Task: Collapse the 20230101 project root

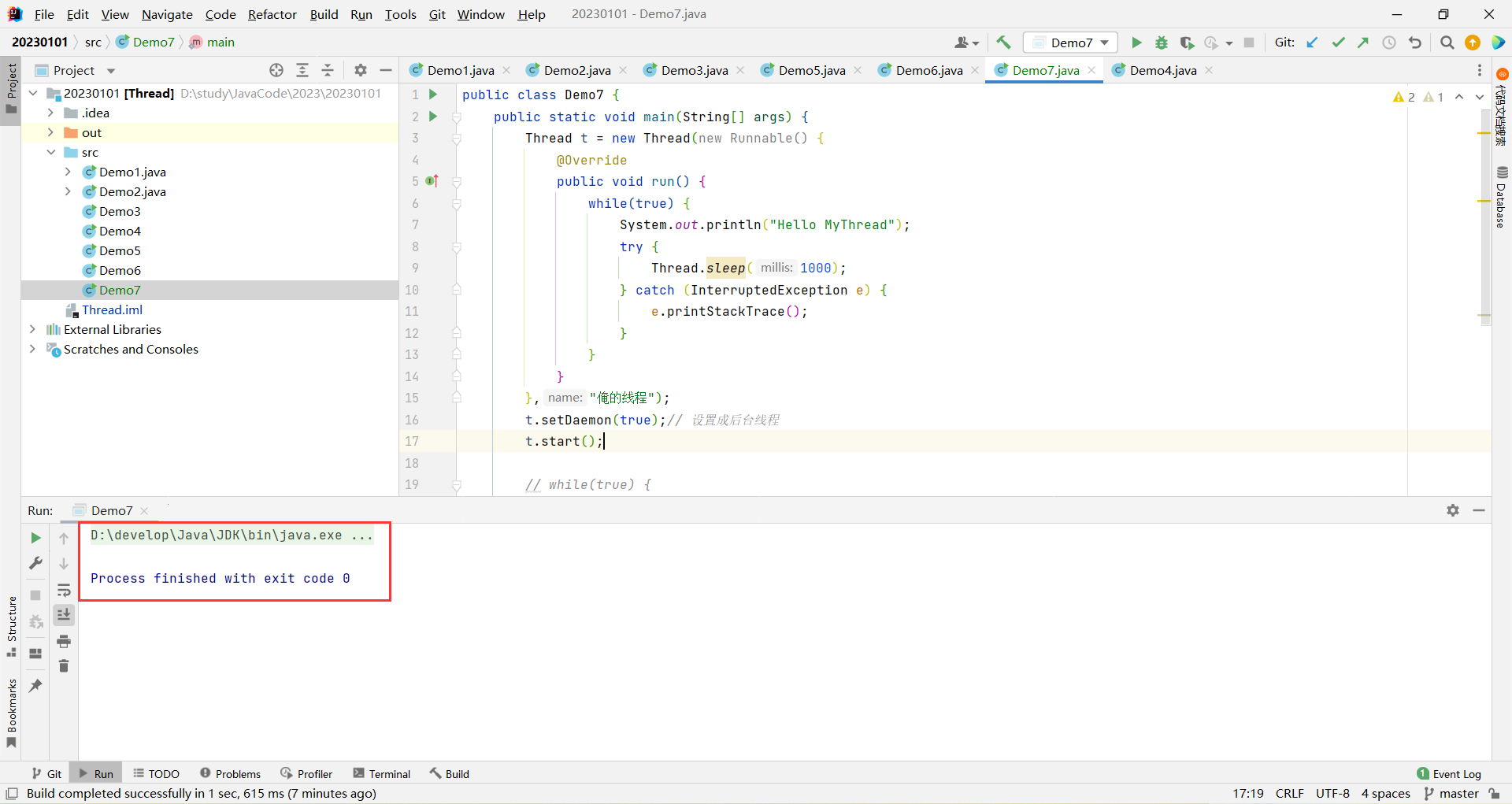Action: tap(32, 93)
